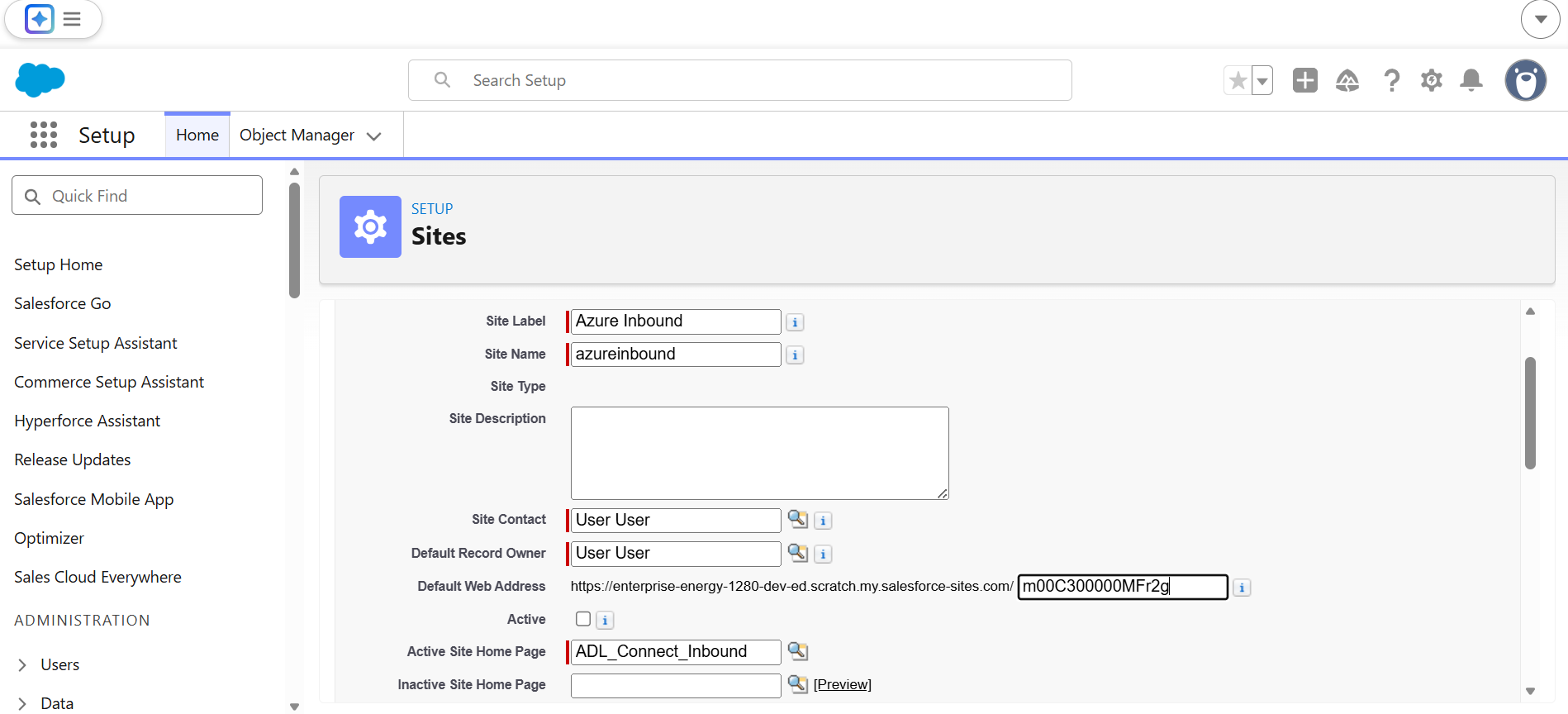The width and height of the screenshot is (1568, 714).
Task: Open Default Record Owner lookup icon
Action: 797,553
